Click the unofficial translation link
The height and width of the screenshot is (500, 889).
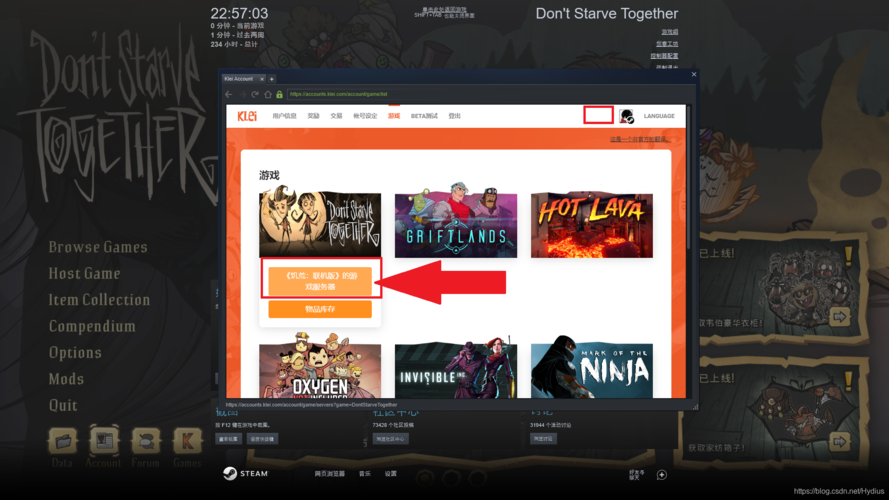(x=640, y=139)
